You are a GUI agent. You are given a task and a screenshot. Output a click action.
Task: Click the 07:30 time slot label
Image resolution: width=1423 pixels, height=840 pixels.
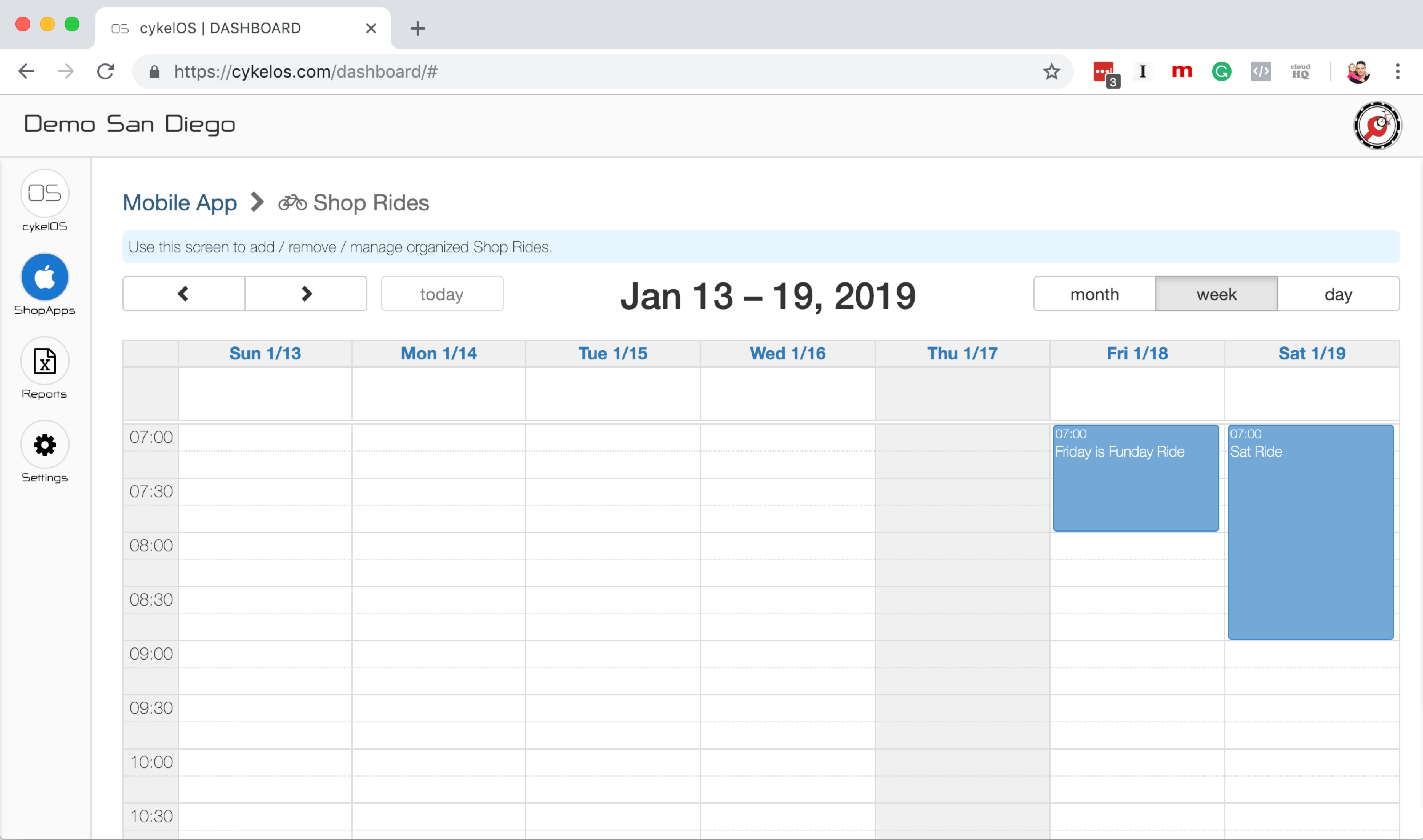pos(151,491)
